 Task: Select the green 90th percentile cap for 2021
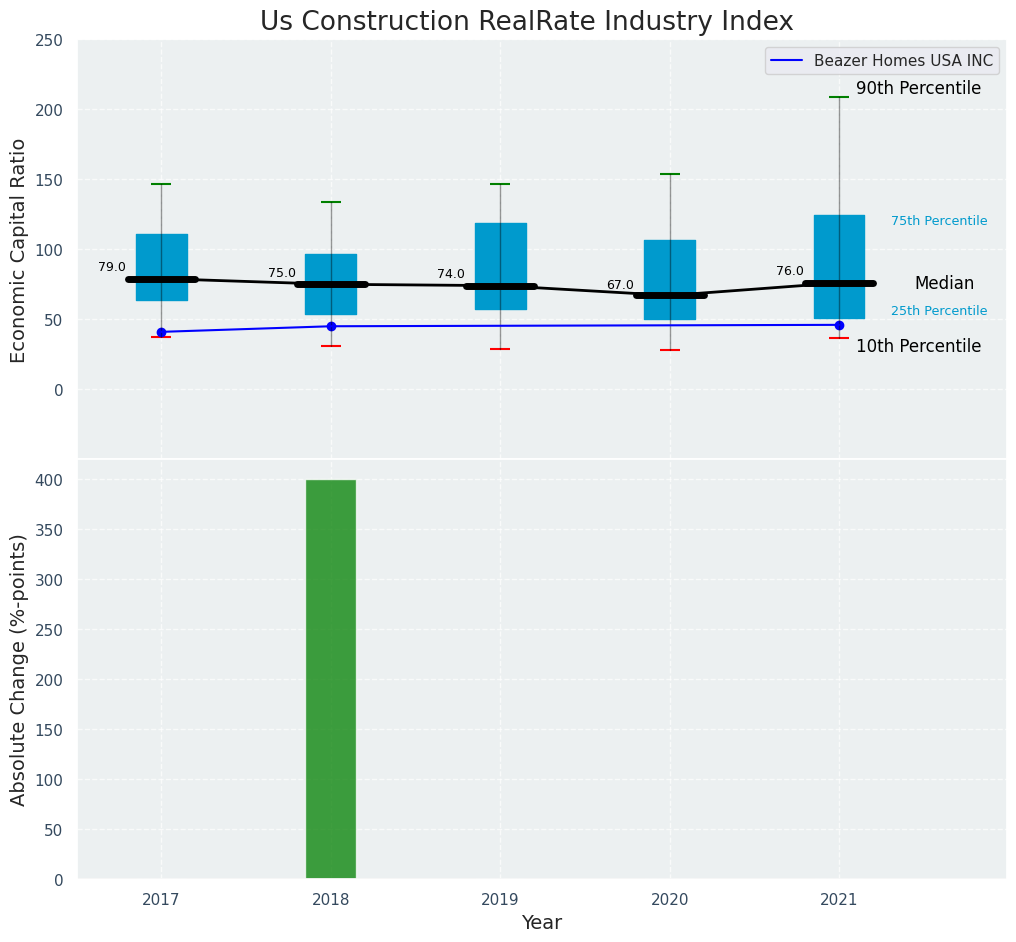839,97
